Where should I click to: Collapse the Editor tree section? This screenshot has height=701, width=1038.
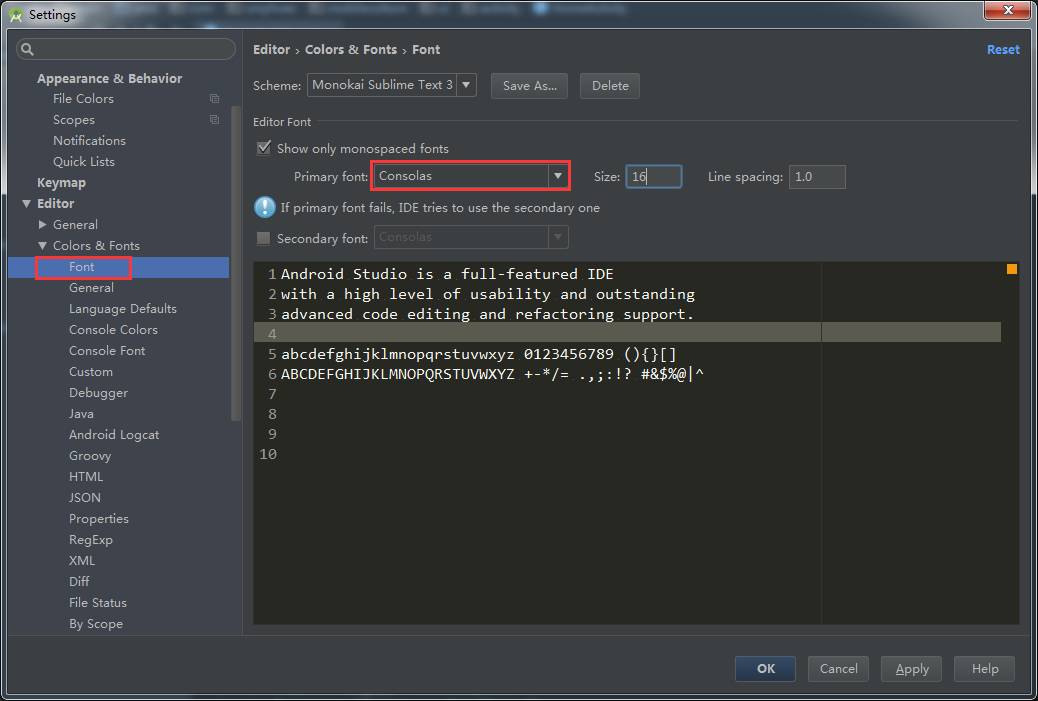pos(26,203)
